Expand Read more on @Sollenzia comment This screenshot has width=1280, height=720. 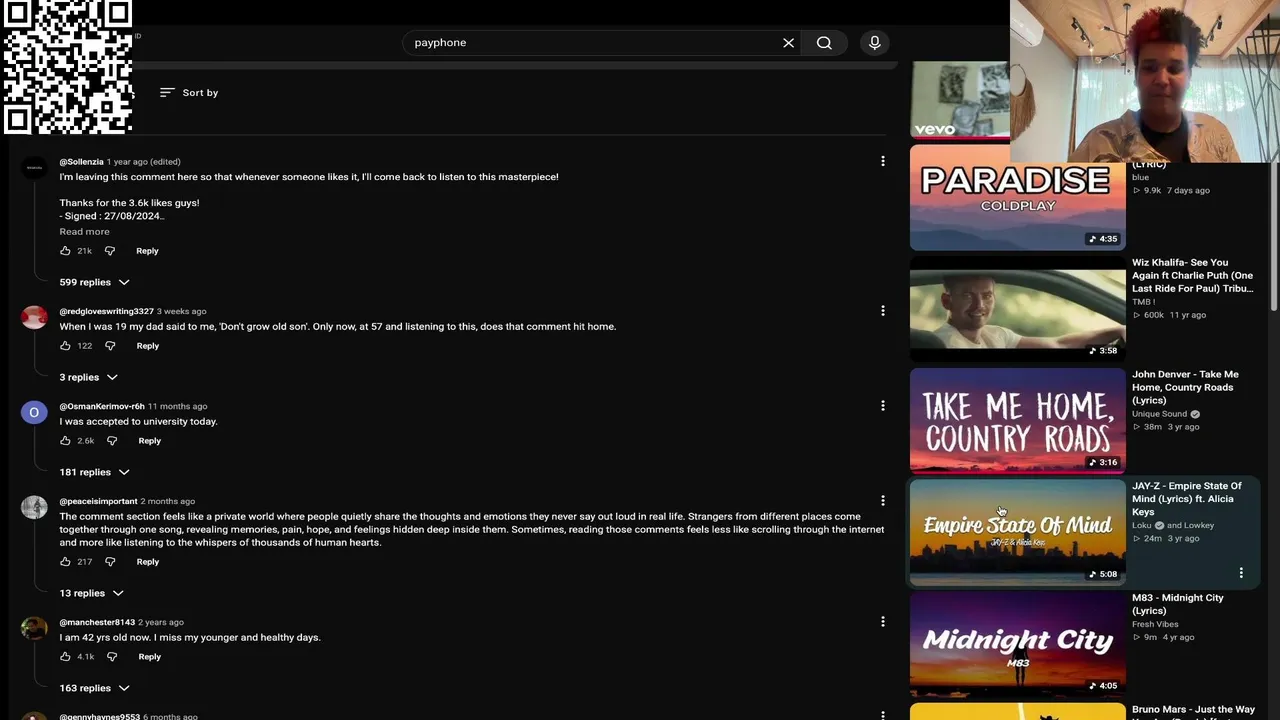84,232
